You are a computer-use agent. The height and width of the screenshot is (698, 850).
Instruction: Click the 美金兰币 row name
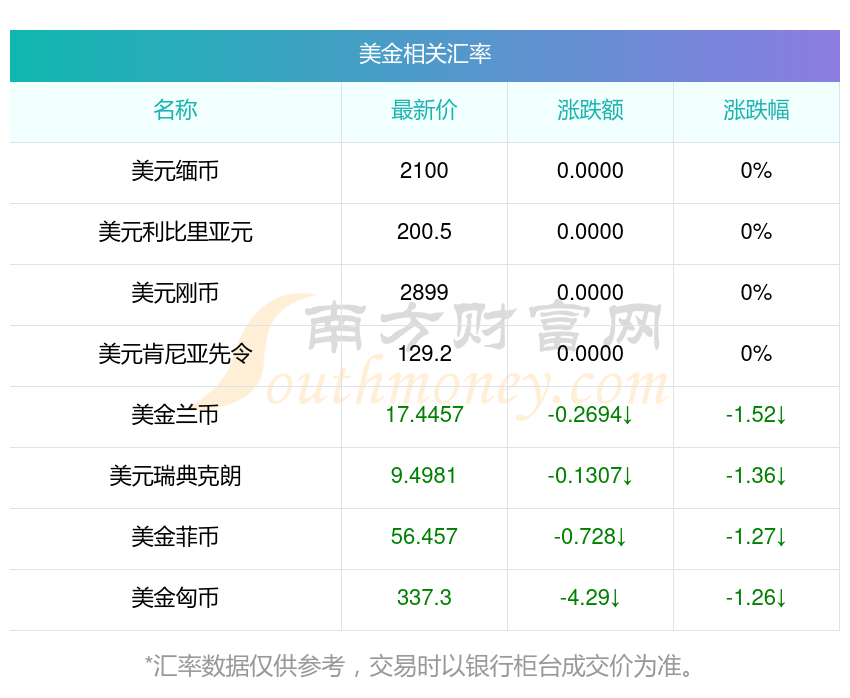click(175, 415)
